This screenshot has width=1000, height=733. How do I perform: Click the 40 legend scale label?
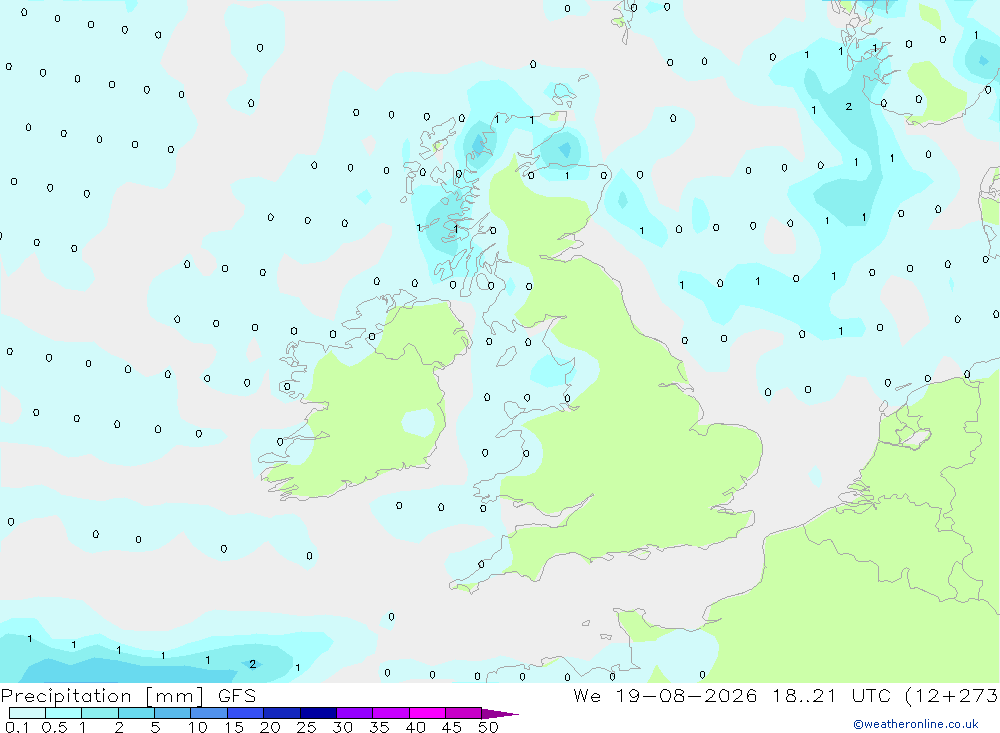[416, 727]
